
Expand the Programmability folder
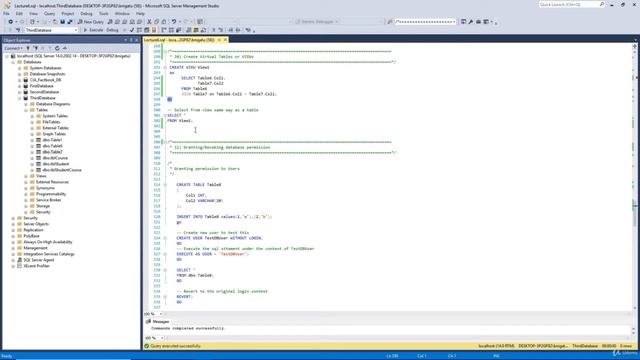pyautogui.click(x=26, y=194)
